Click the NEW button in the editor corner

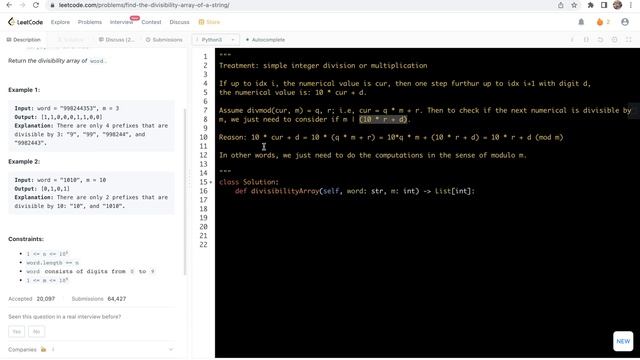(x=623, y=341)
